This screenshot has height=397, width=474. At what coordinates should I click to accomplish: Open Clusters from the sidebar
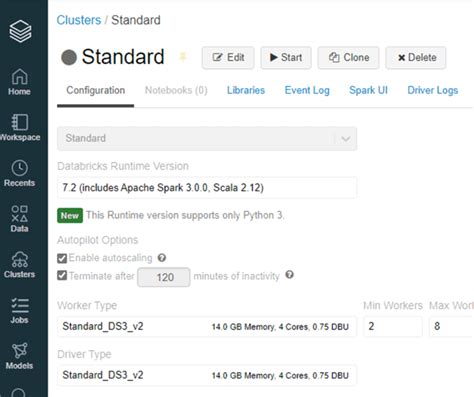(x=19, y=265)
